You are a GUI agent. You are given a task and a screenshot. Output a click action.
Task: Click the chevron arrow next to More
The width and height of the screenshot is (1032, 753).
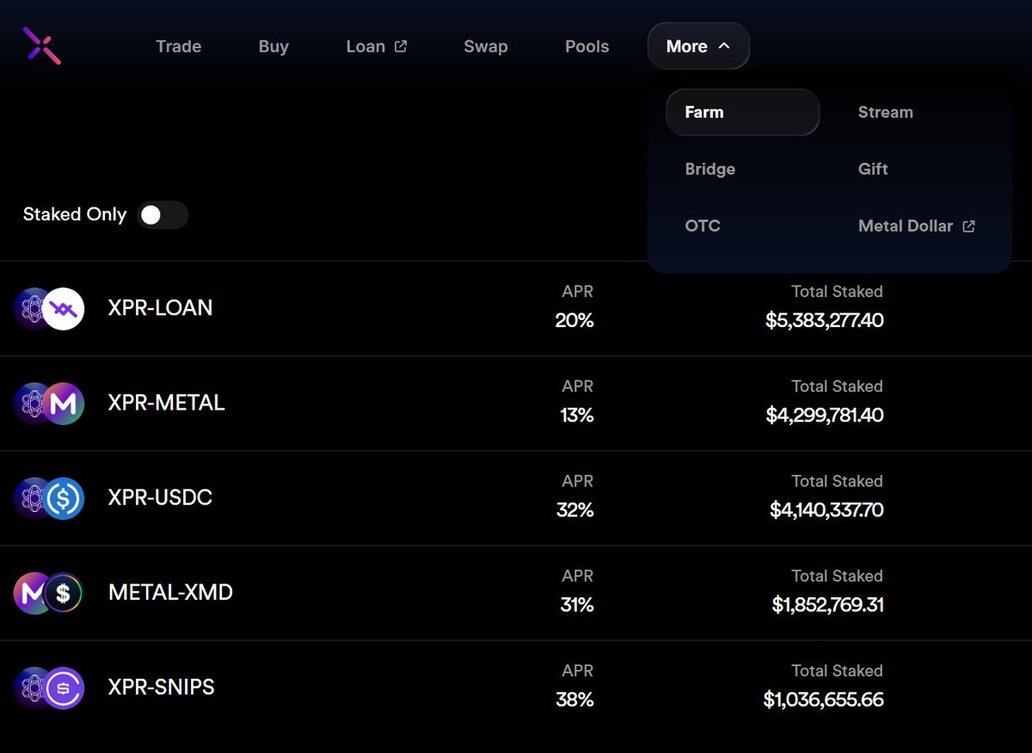point(724,46)
